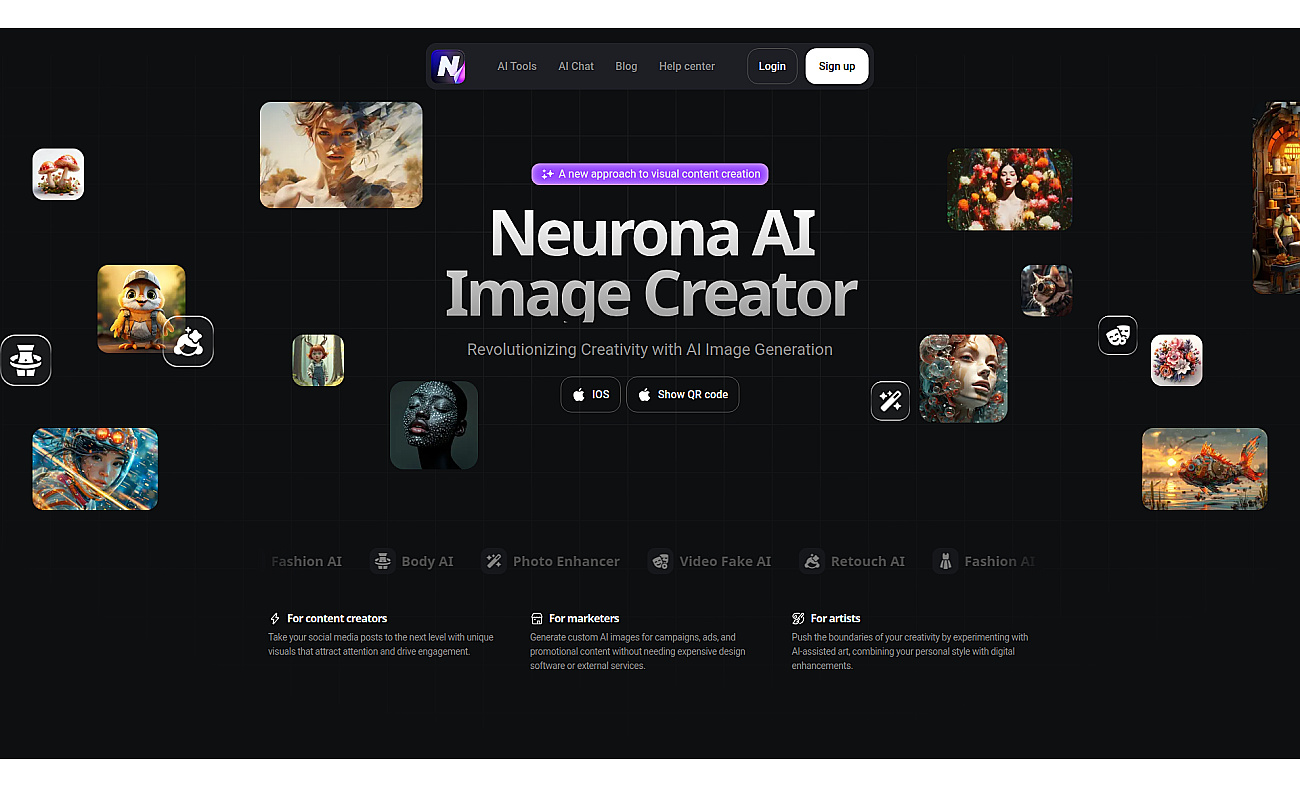The image size is (1300, 788).
Task: Click the Show QR code button
Action: coord(683,395)
